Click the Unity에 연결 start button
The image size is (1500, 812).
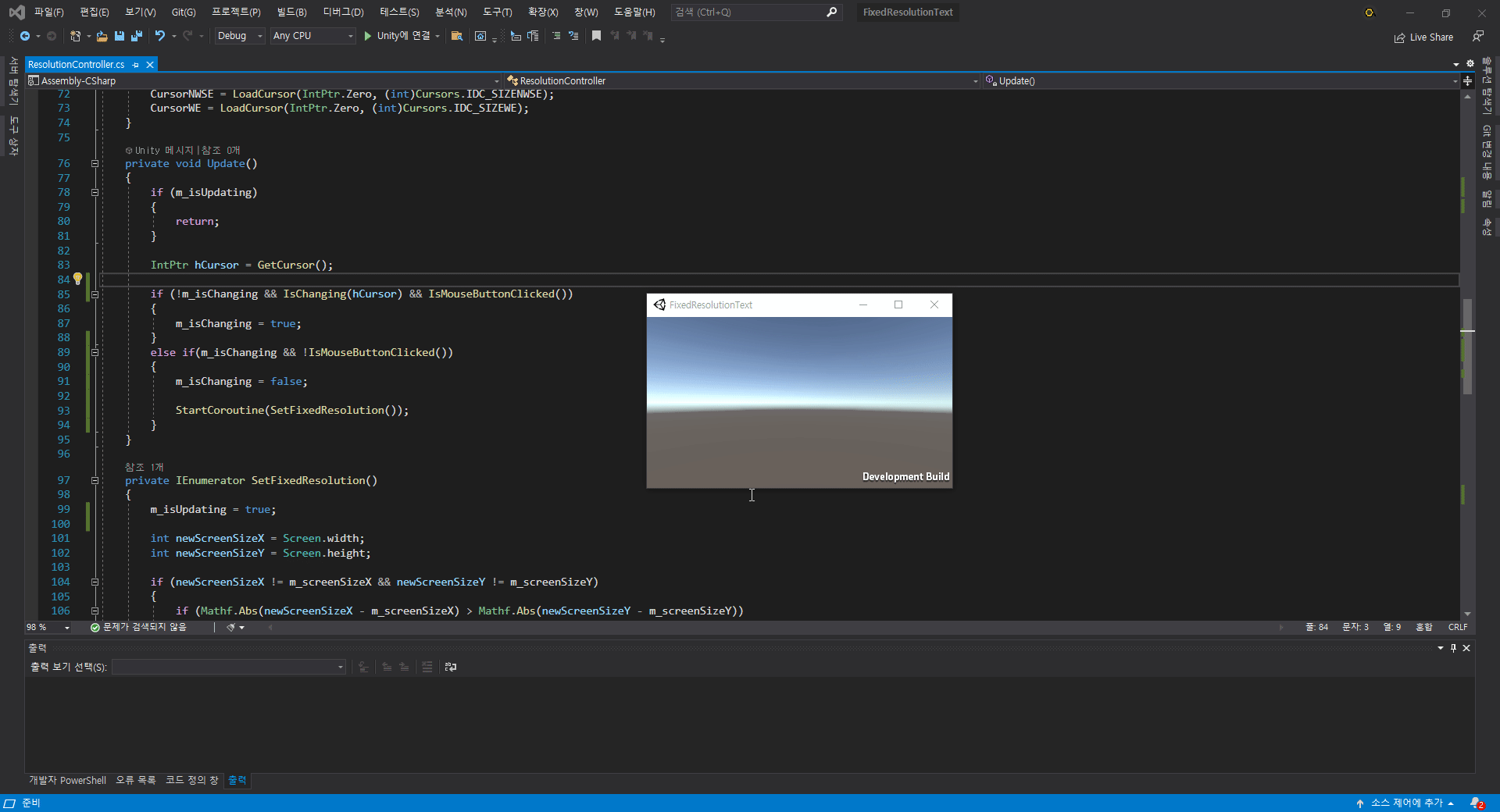tap(397, 36)
